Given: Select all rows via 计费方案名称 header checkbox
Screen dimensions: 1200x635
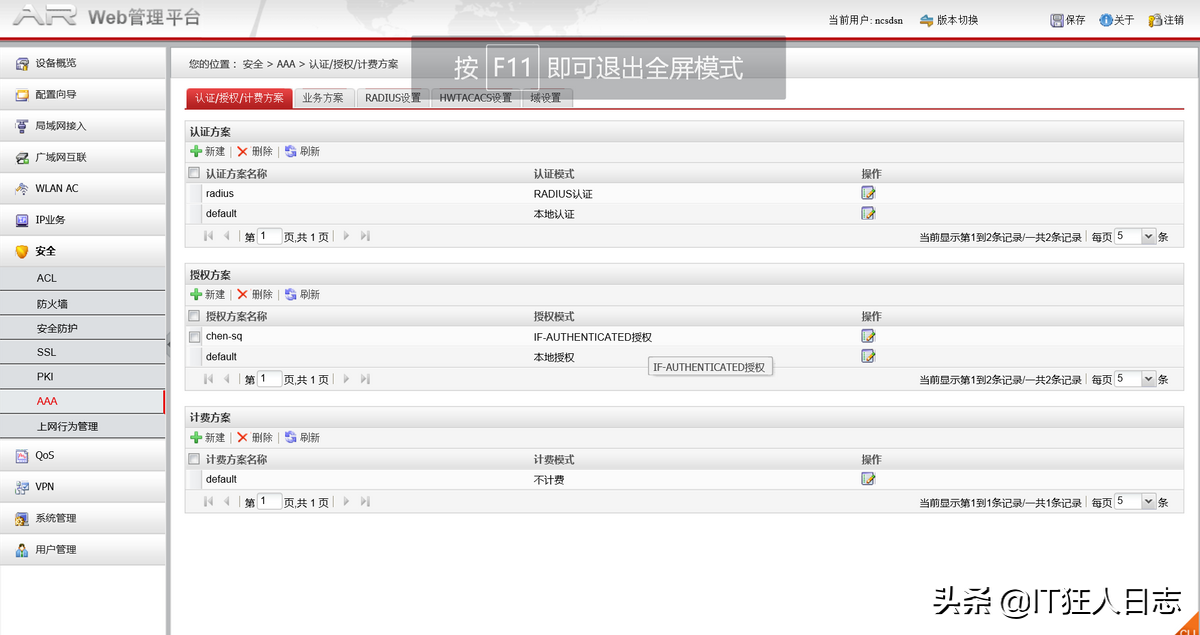Looking at the screenshot, I should tap(194, 459).
